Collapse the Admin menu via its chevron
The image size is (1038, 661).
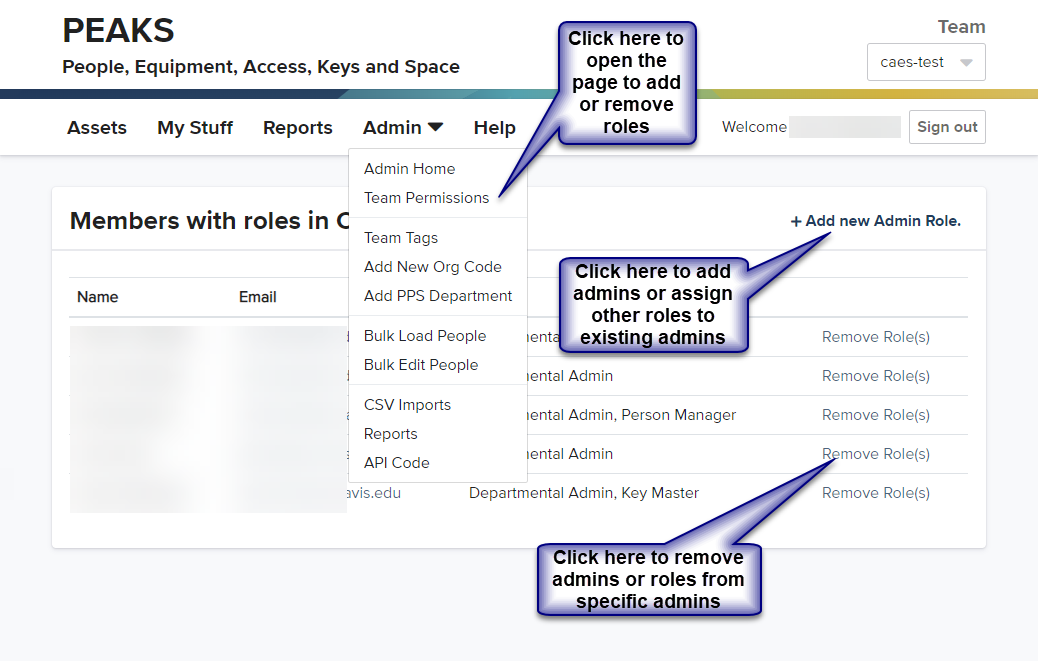(x=437, y=127)
